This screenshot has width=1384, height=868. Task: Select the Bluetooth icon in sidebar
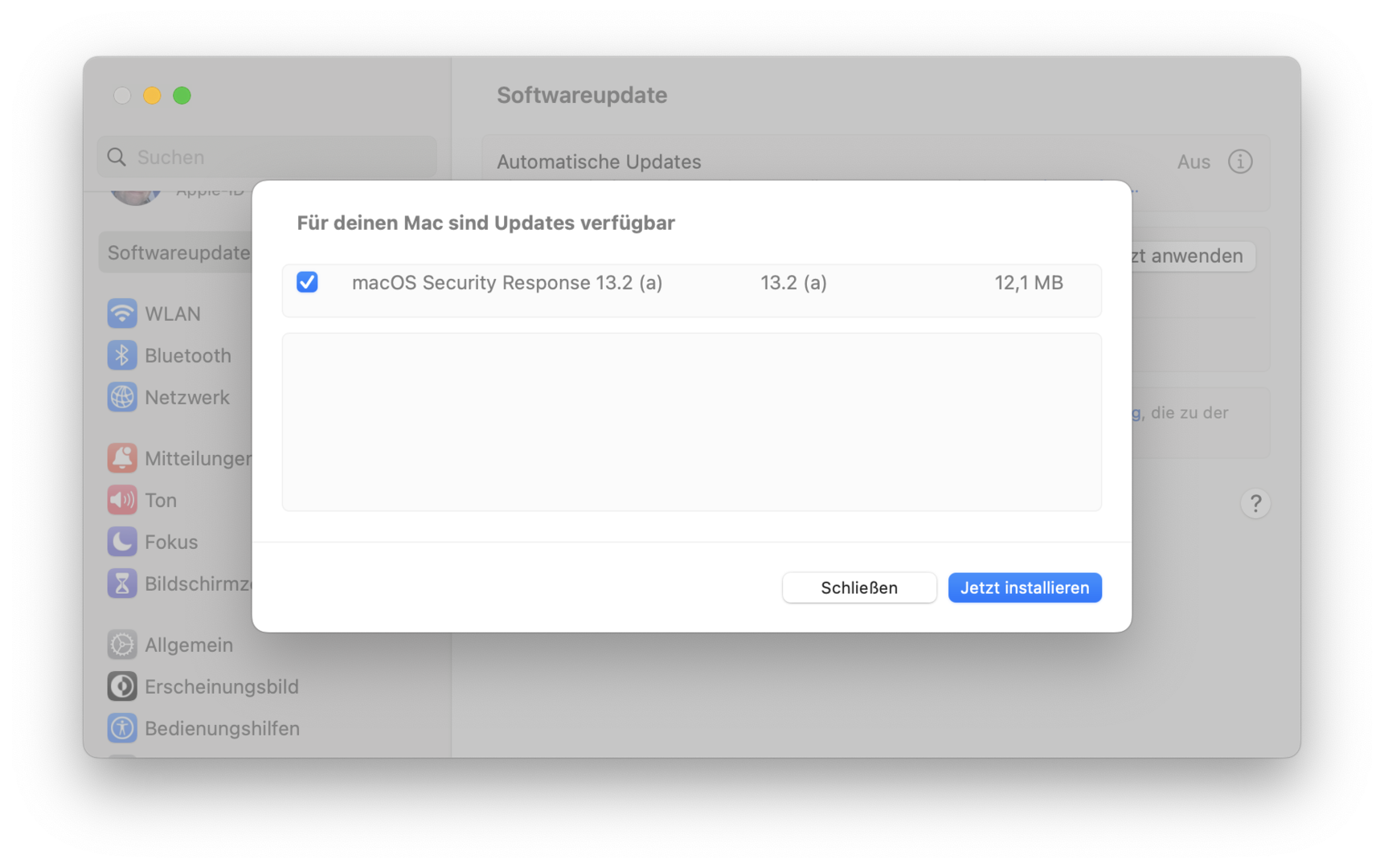(x=122, y=355)
